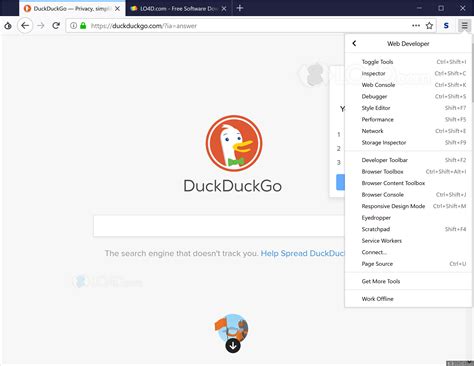Go back from Web Developer submenu
The height and width of the screenshot is (366, 474).
354,43
